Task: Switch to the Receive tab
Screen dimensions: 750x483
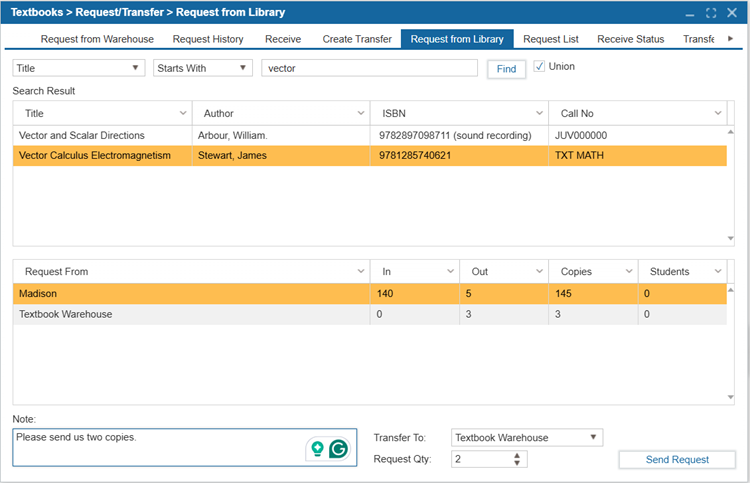Action: coord(283,39)
